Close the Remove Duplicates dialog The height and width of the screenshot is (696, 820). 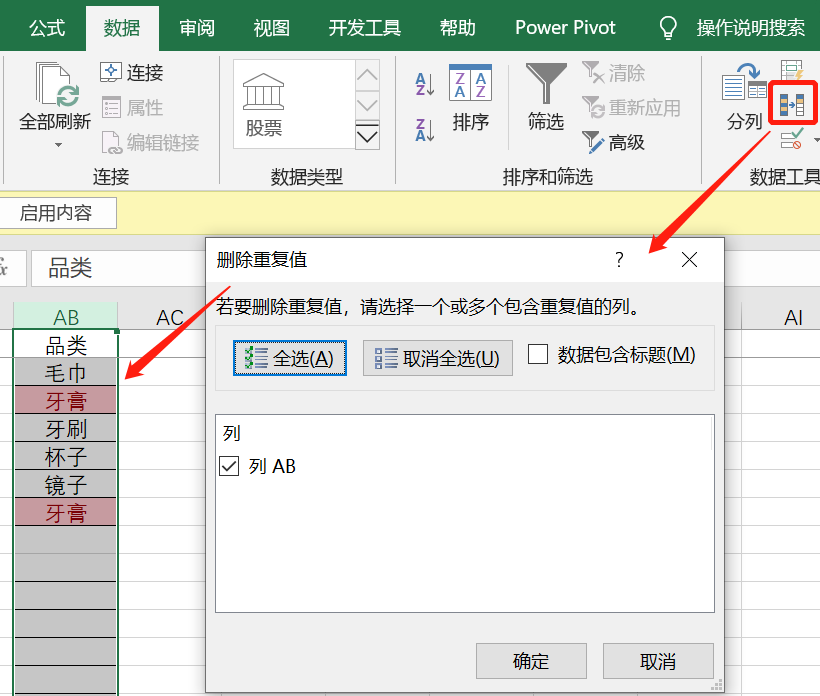click(689, 259)
